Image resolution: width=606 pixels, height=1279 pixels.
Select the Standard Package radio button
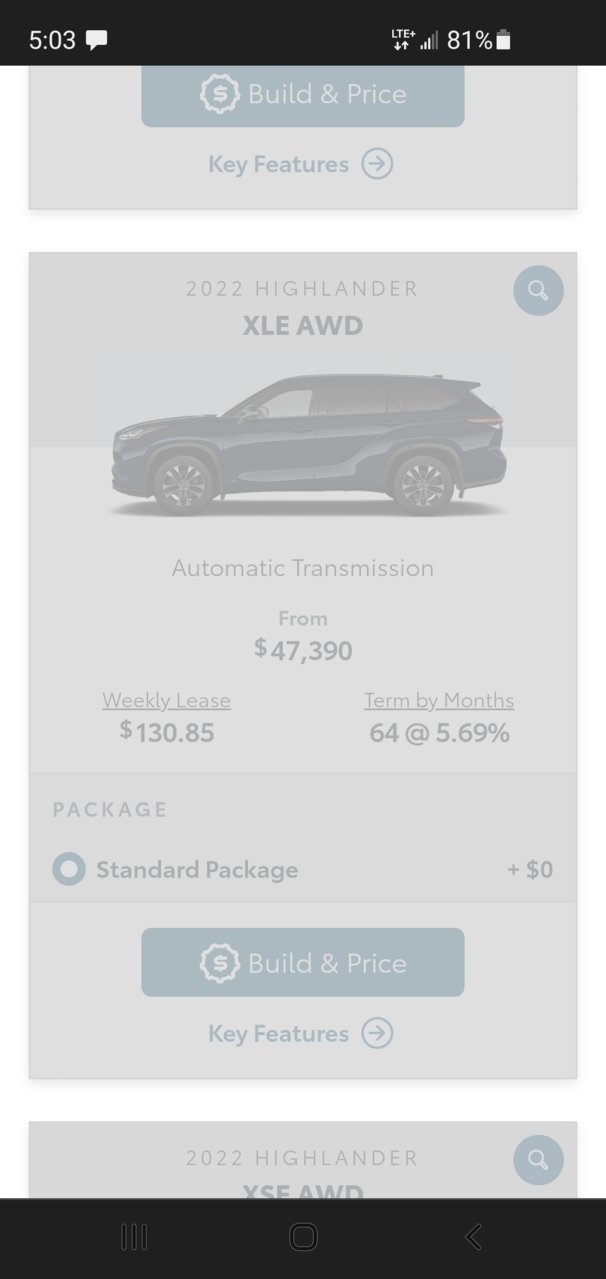point(69,869)
